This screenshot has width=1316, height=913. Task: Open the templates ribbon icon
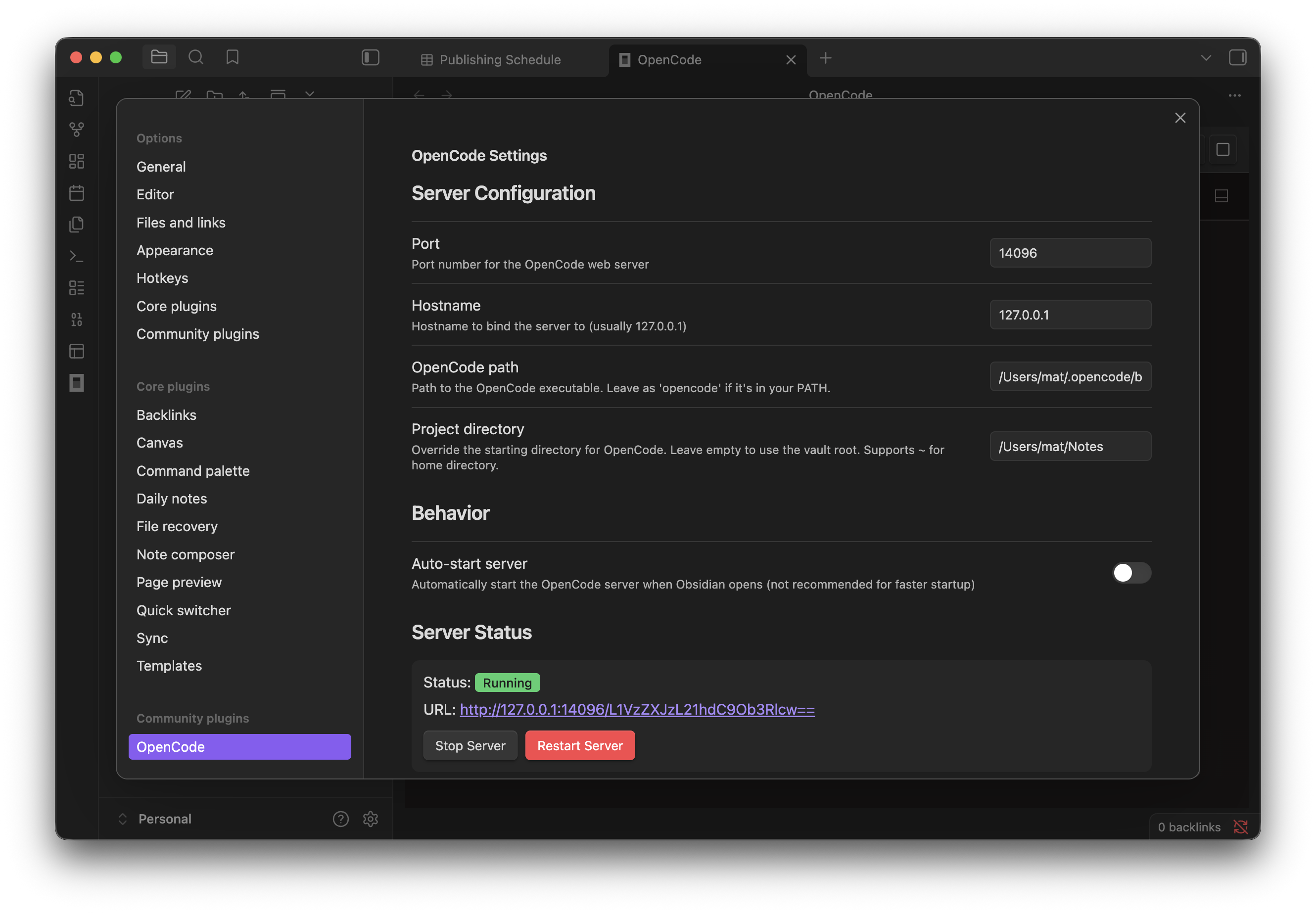(77, 224)
